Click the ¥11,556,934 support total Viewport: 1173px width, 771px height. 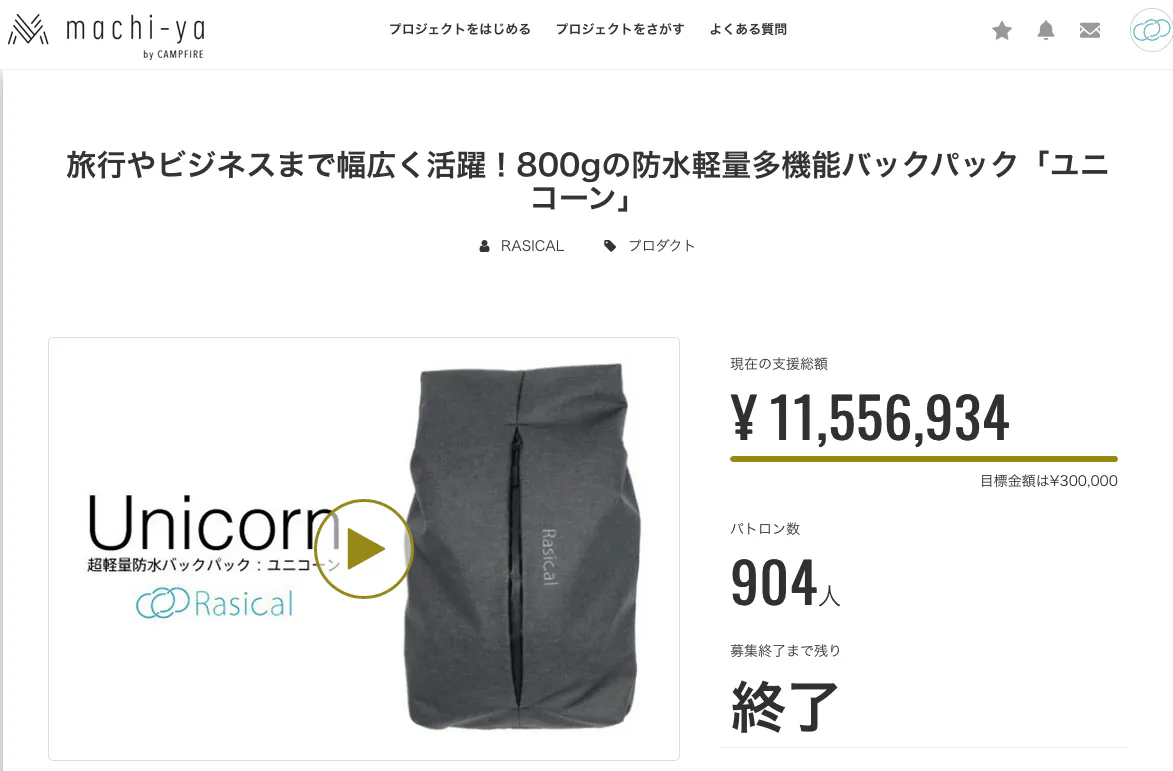[870, 418]
